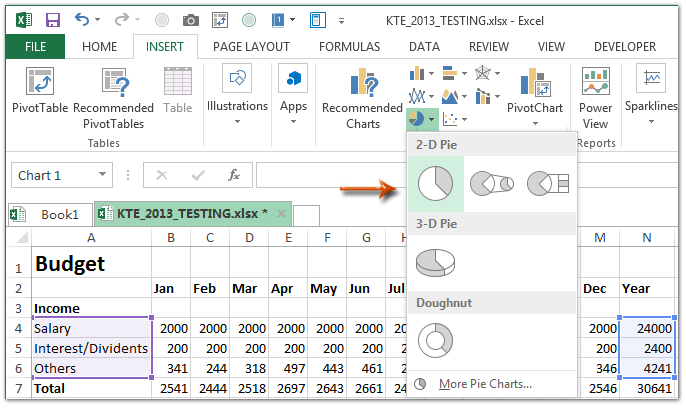
Task: Insert a radar or stock chart
Action: pos(483,73)
